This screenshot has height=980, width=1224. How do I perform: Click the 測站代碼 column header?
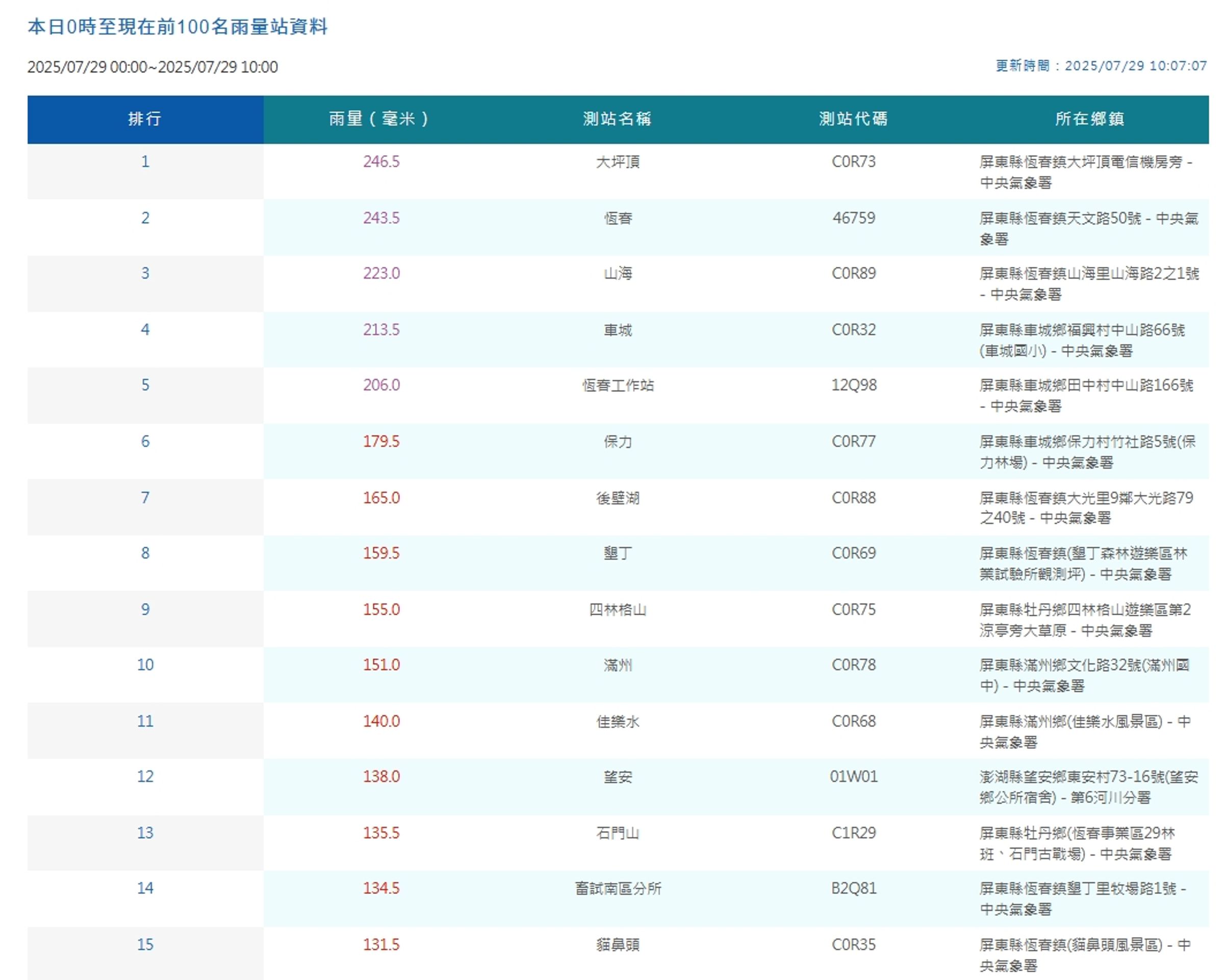(x=853, y=119)
